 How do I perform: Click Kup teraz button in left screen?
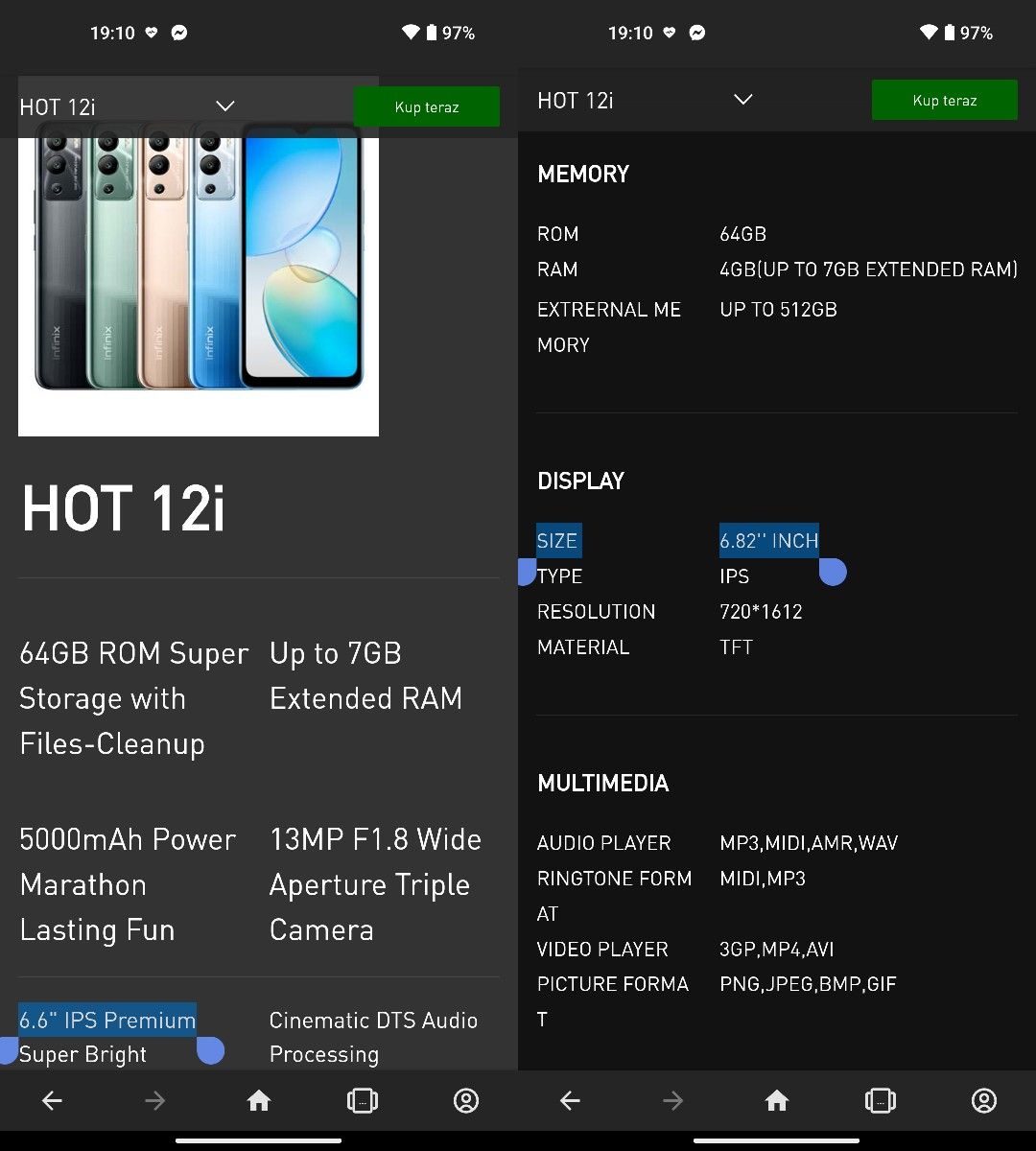pyautogui.click(x=427, y=106)
